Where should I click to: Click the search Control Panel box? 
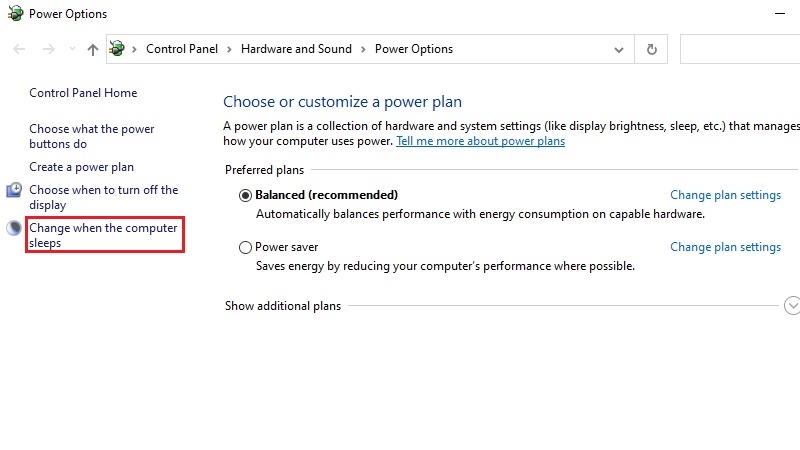740,49
